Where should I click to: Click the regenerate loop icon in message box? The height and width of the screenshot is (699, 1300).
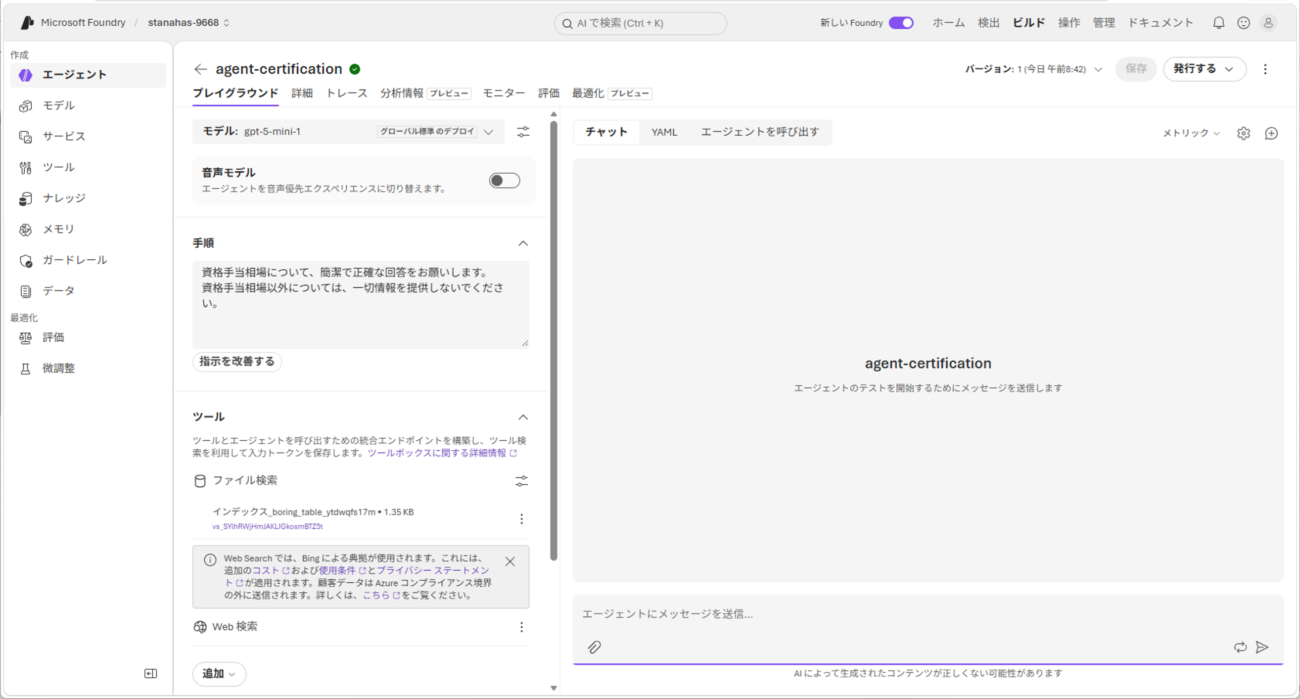point(1240,647)
